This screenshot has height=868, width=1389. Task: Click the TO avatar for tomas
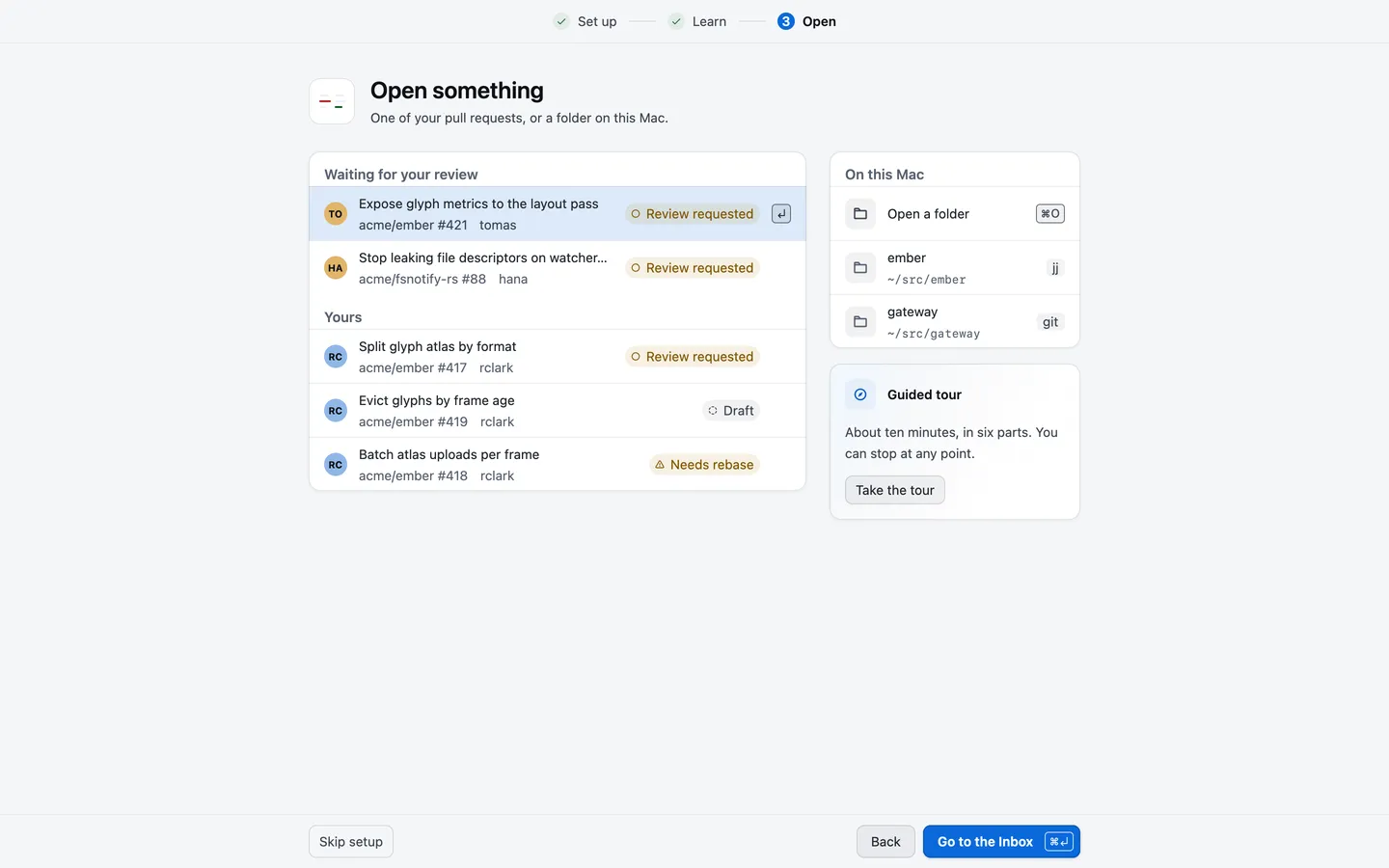click(336, 214)
